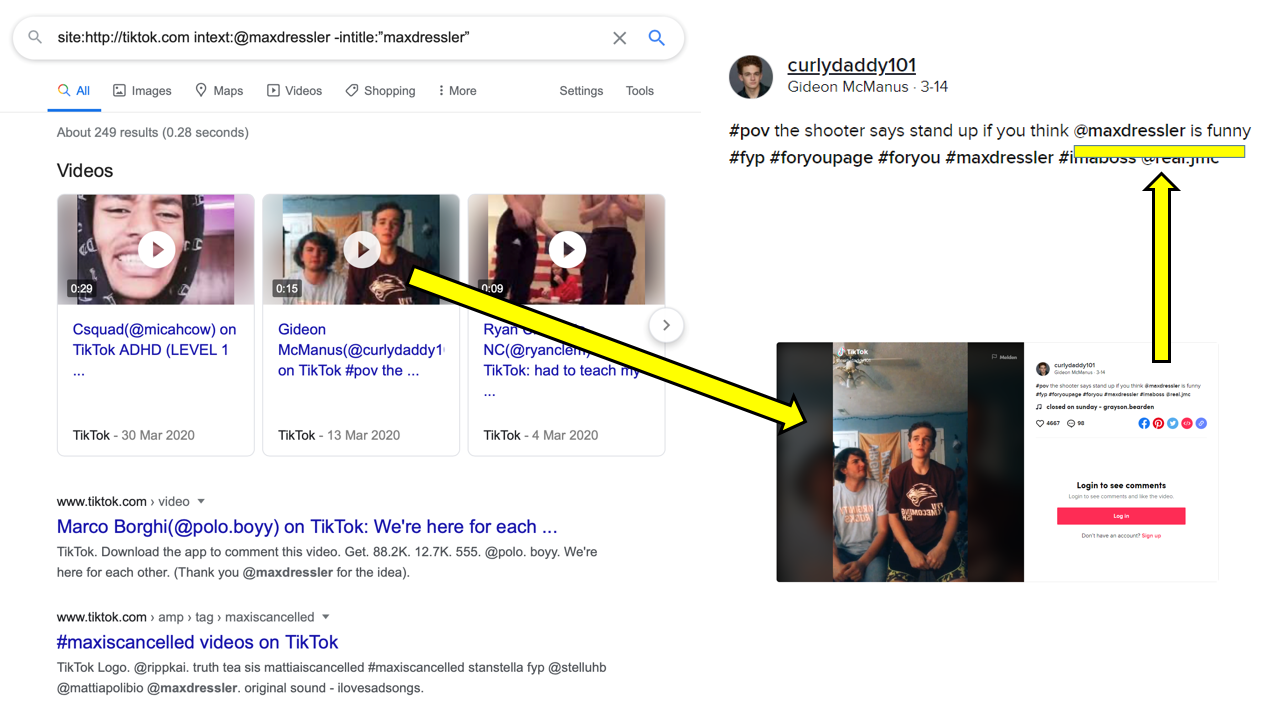Click the 0:15 duration badge

pos(287,289)
